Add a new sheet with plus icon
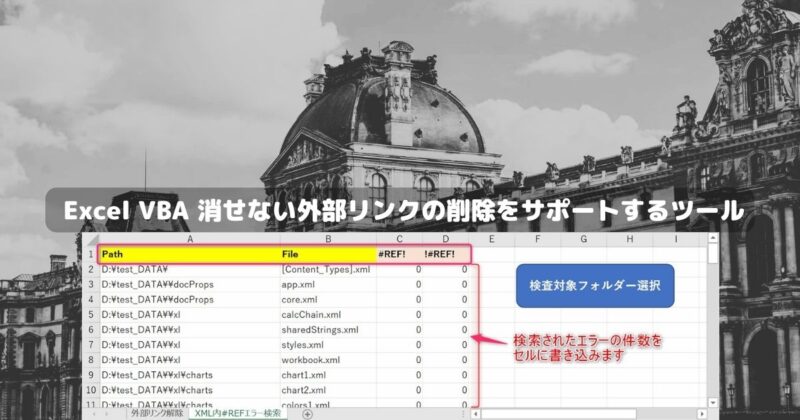The image size is (800, 420). click(x=307, y=413)
